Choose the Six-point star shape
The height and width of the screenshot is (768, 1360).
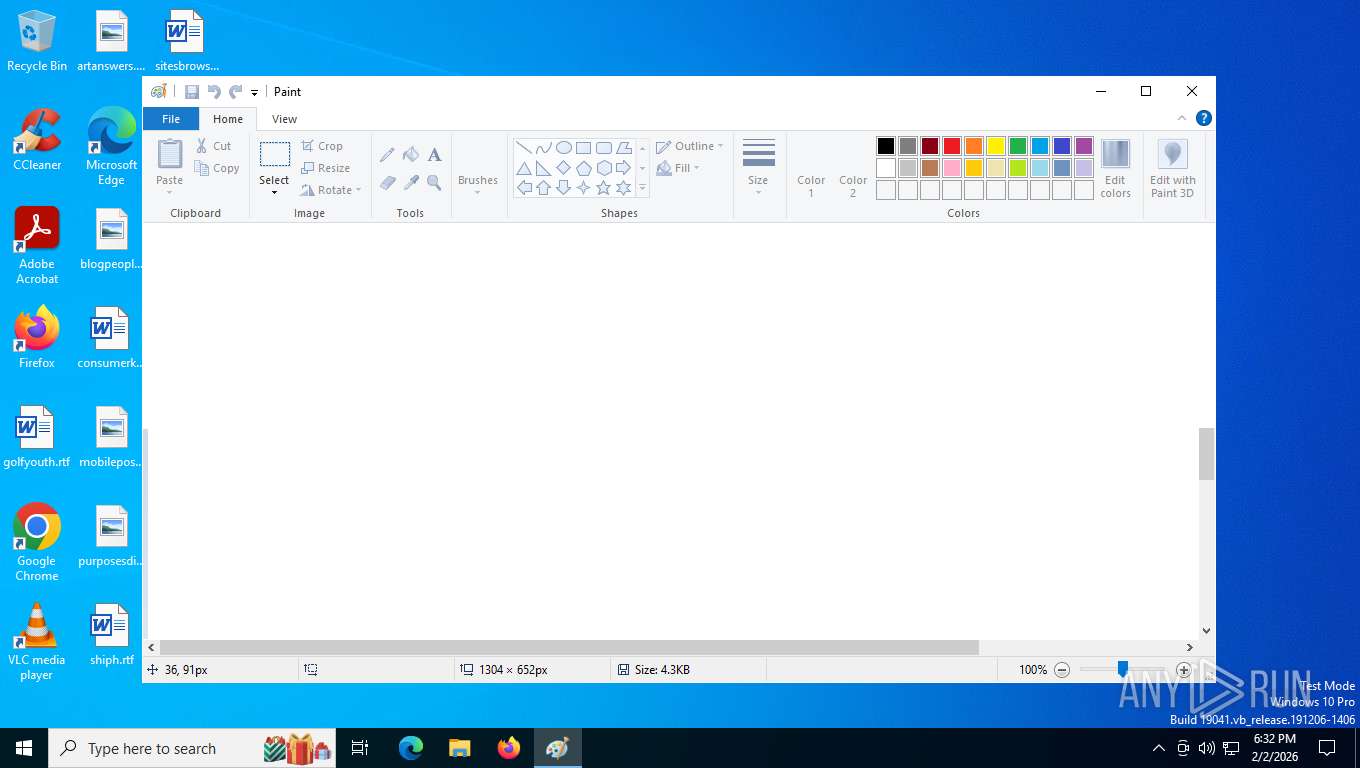point(623,188)
